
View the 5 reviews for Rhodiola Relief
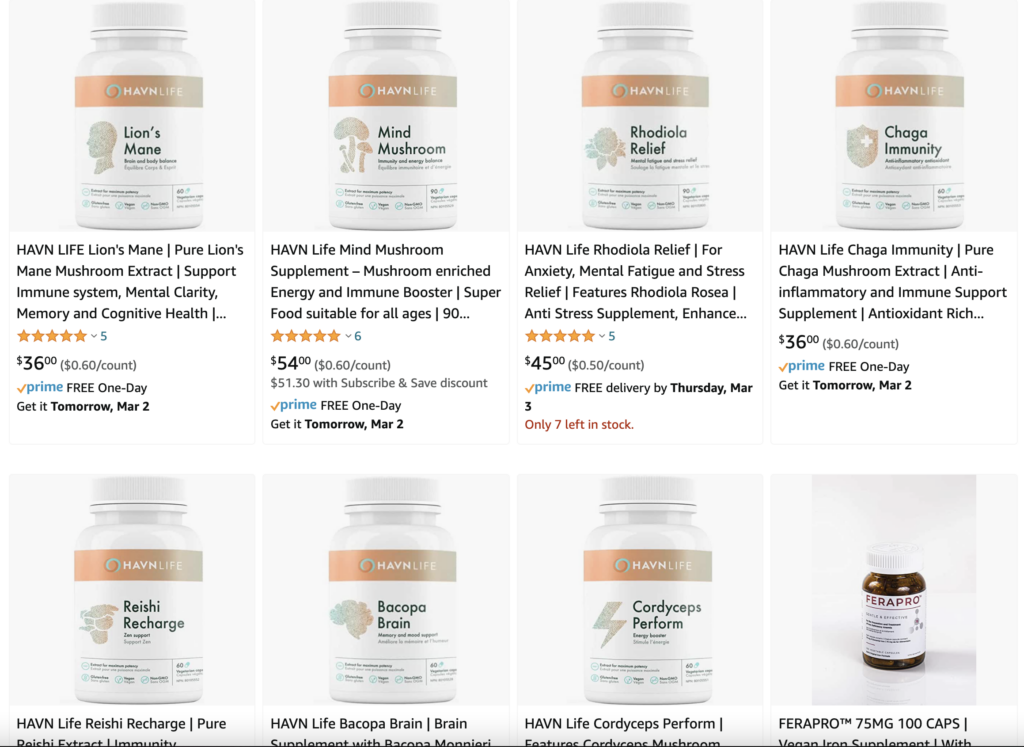point(612,336)
